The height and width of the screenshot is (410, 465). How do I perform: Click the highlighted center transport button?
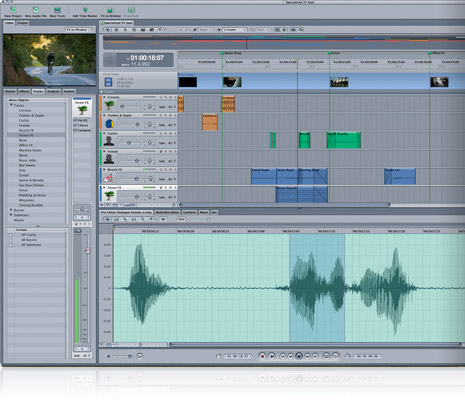(299, 356)
